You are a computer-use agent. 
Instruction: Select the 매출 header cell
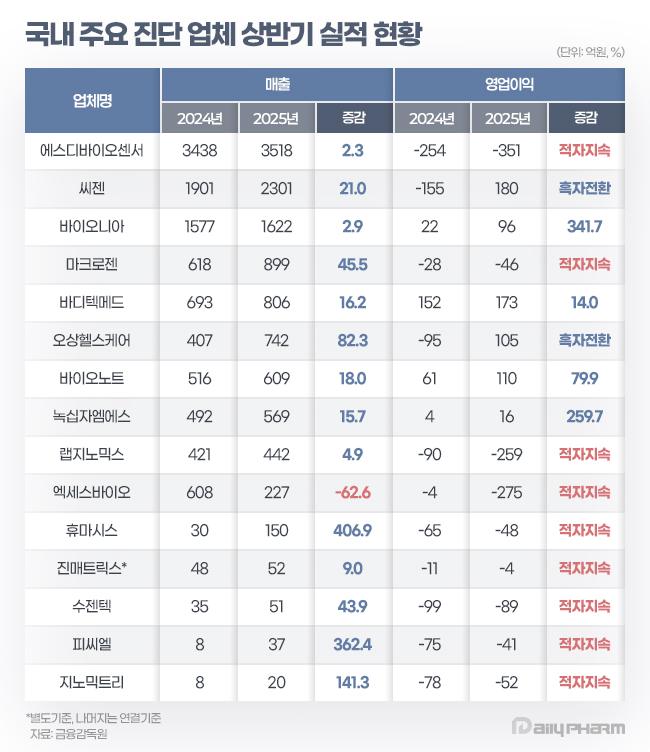click(x=277, y=84)
